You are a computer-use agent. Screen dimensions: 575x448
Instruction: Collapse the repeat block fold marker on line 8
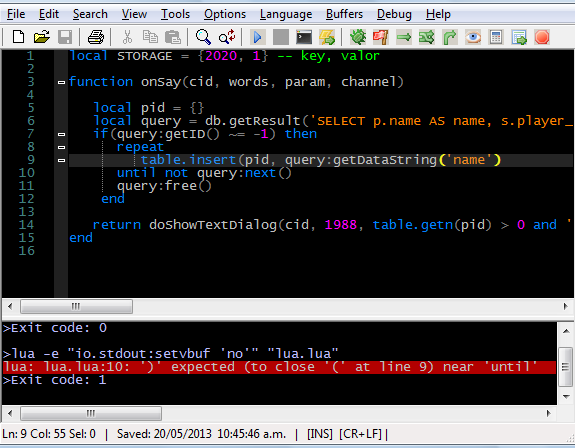click(x=62, y=147)
